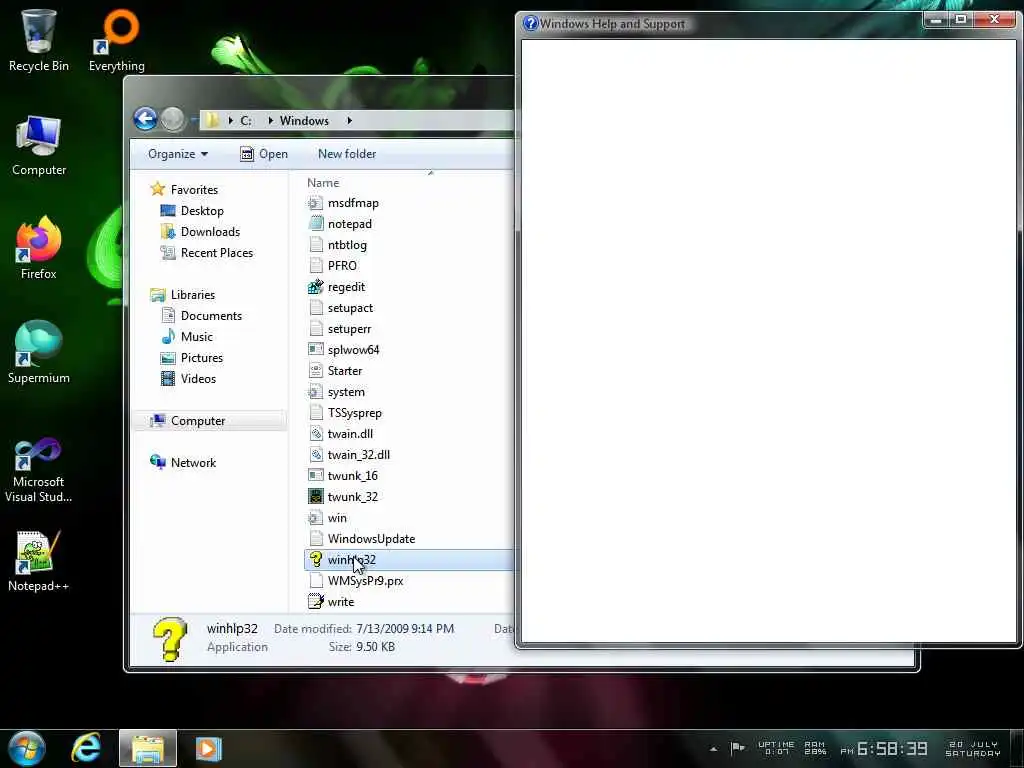The height and width of the screenshot is (768, 1024).
Task: Click the Show desktop strip on taskbar
Action: point(1019,748)
